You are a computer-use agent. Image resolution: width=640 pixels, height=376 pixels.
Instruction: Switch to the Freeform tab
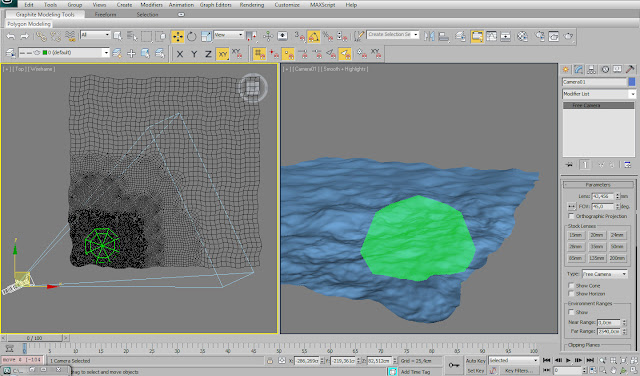(x=105, y=14)
